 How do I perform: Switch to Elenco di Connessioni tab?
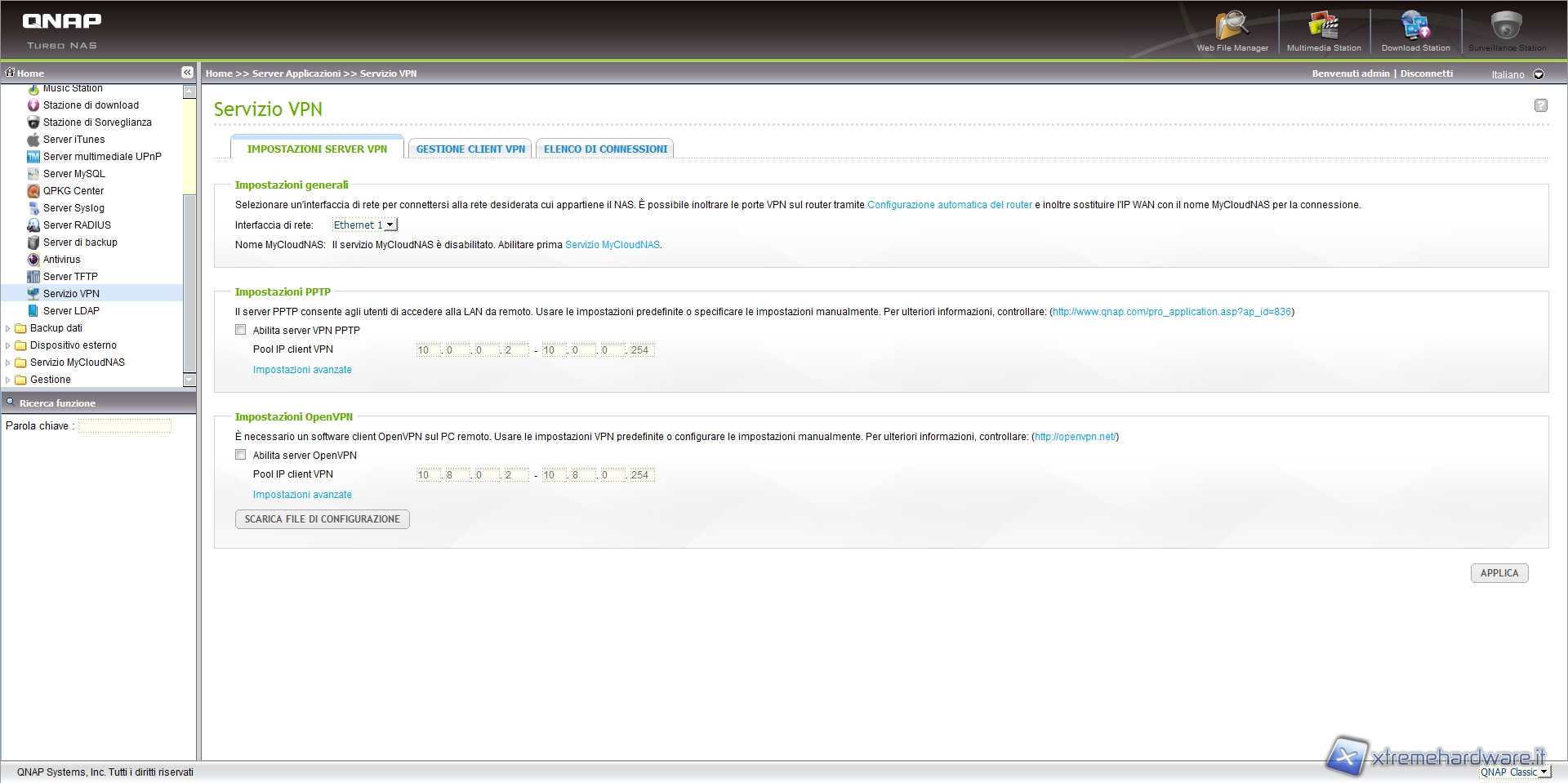tap(605, 149)
